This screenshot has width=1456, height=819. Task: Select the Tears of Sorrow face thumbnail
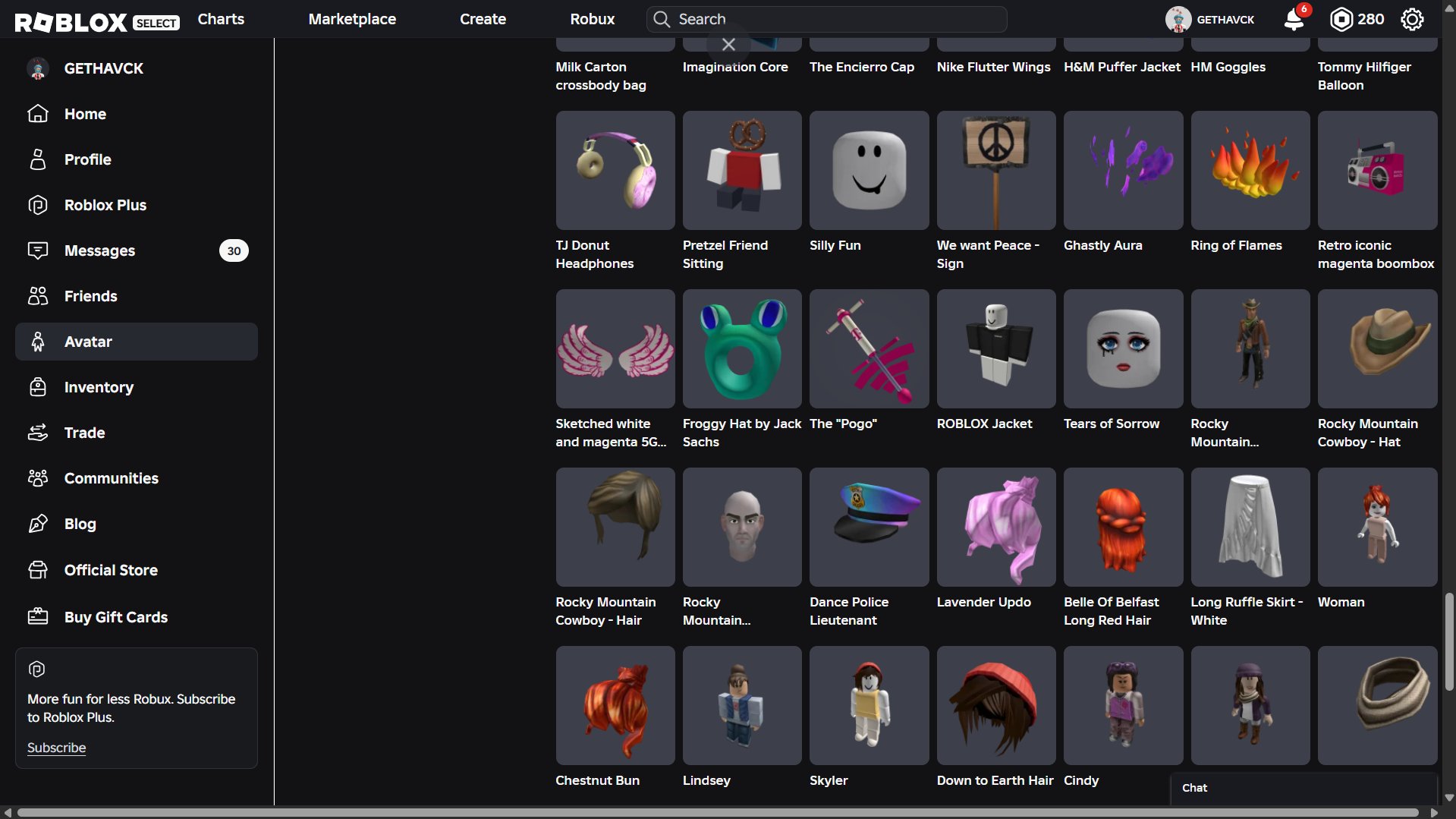1123,349
